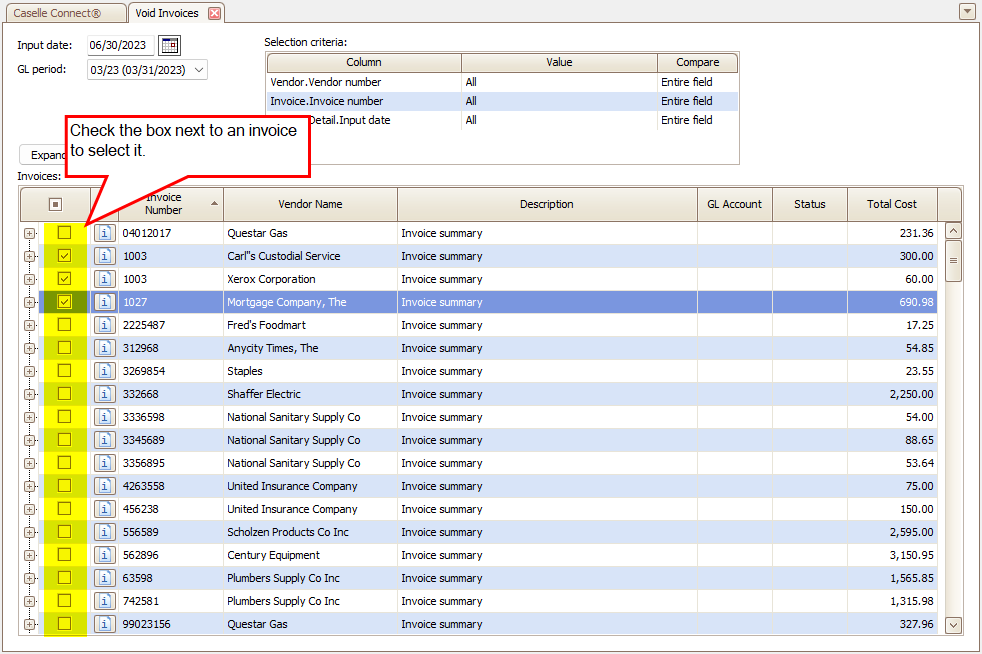The image size is (982, 654).
Task: Toggle the select-all checkbox in grid header
Action: point(55,204)
